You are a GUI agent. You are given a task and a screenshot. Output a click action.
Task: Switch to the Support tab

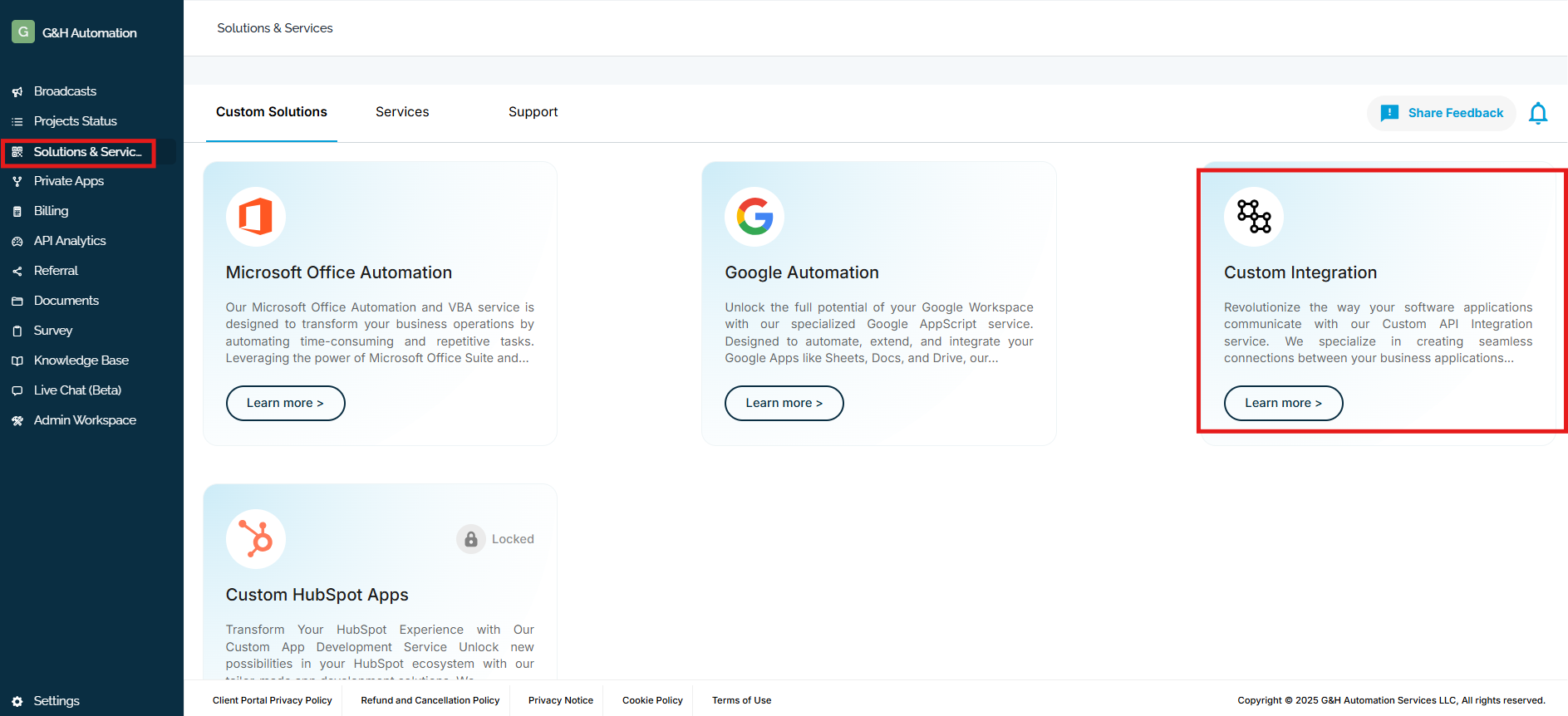coord(533,112)
